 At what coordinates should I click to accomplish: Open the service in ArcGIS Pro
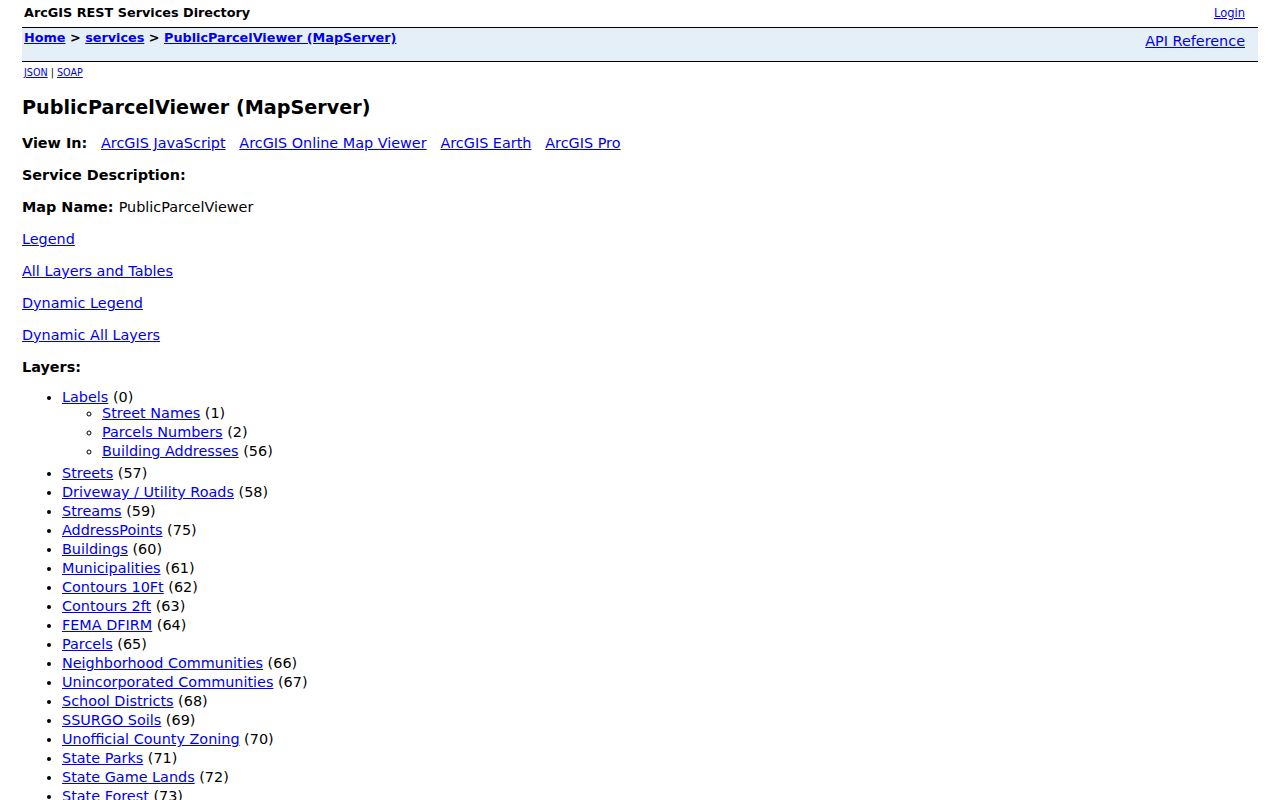pyautogui.click(x=583, y=143)
